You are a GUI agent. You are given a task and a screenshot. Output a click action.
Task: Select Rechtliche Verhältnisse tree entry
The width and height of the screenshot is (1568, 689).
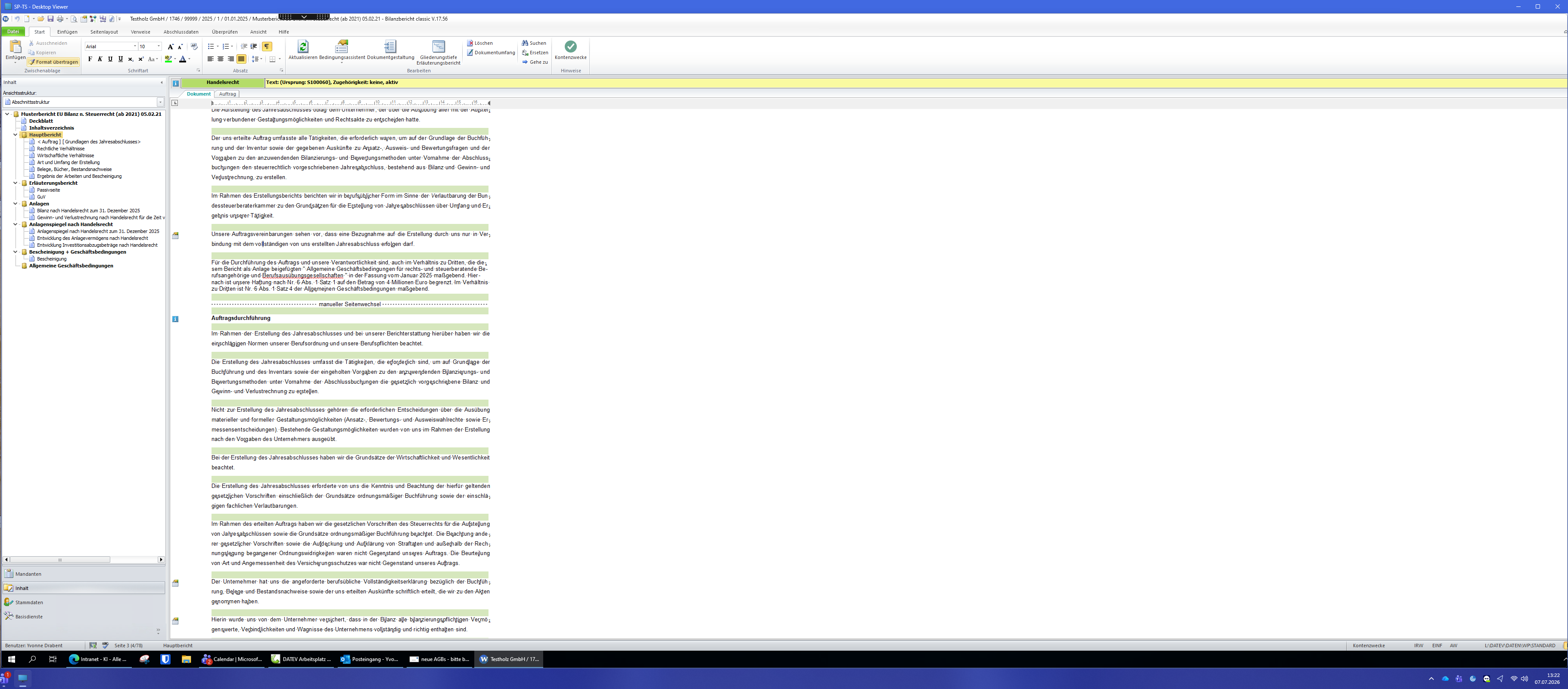[x=61, y=149]
